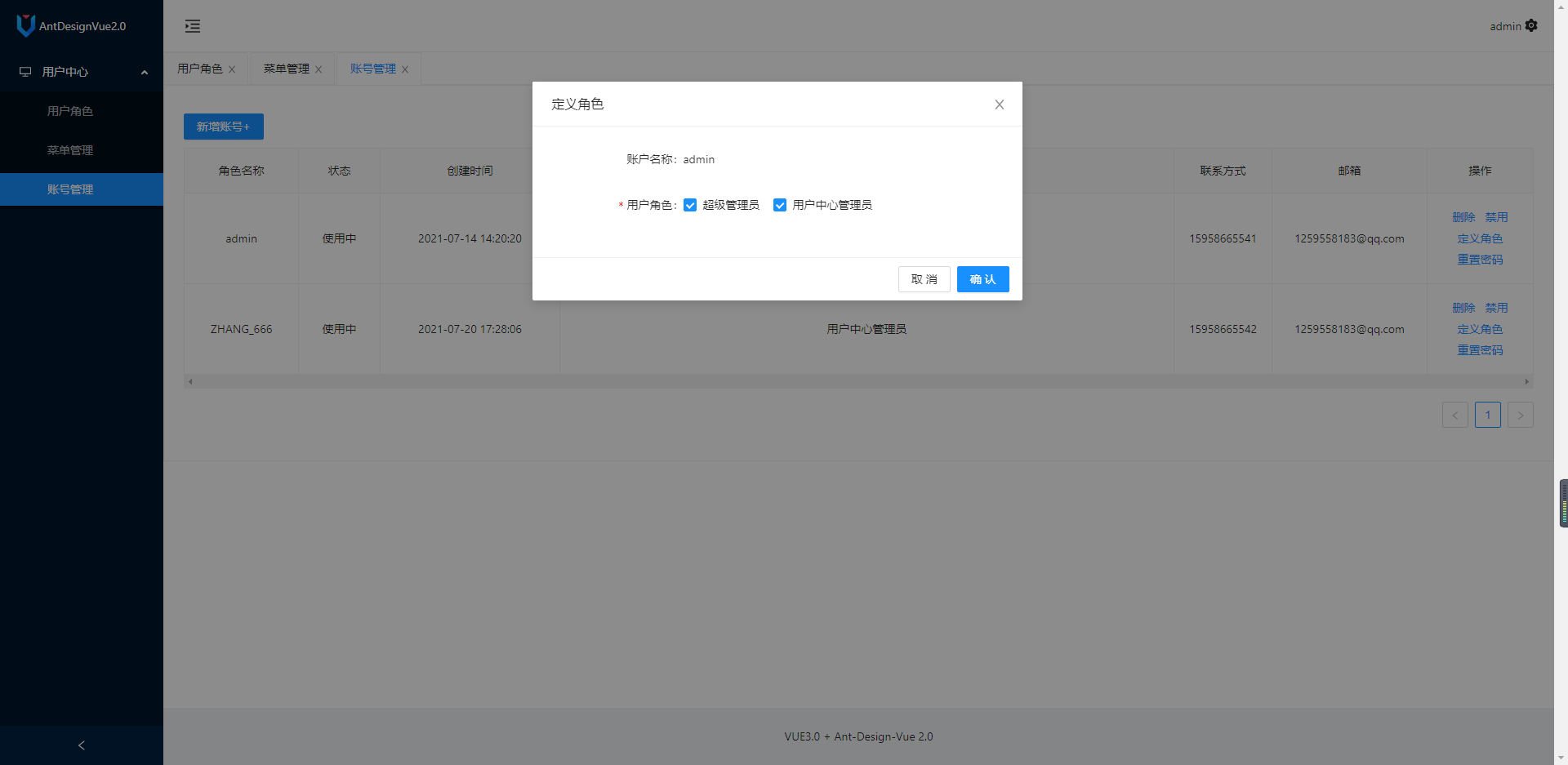Toggle the sidebar menu fold icon
The height and width of the screenshot is (765, 1568).
click(193, 26)
